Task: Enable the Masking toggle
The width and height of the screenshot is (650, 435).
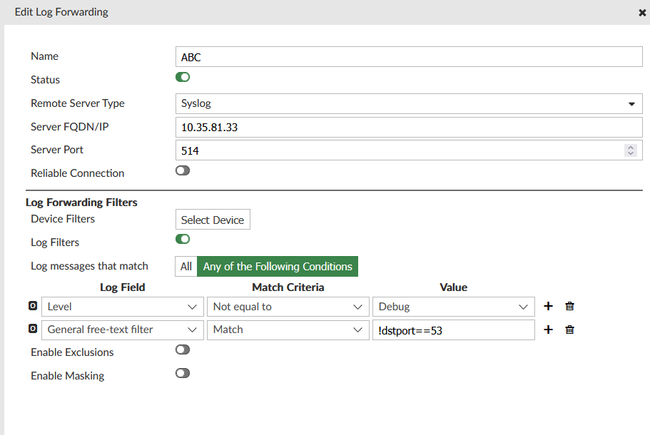Action: click(x=183, y=373)
